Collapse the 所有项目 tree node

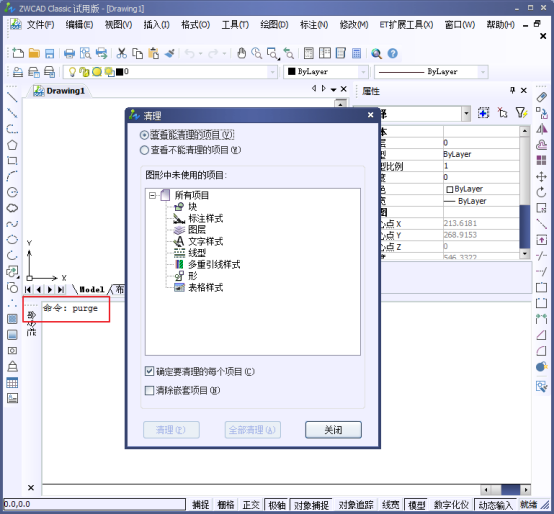coord(152,195)
